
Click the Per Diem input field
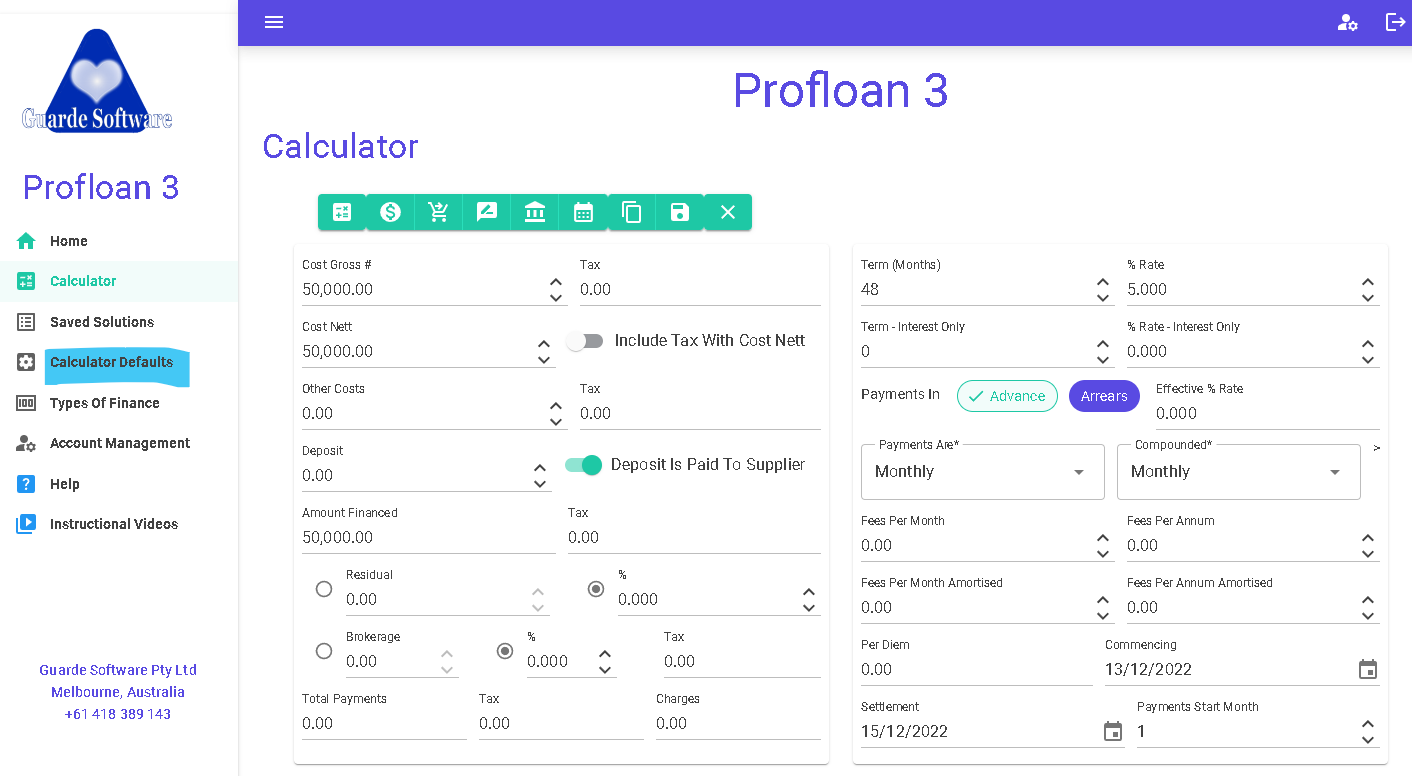(976, 670)
